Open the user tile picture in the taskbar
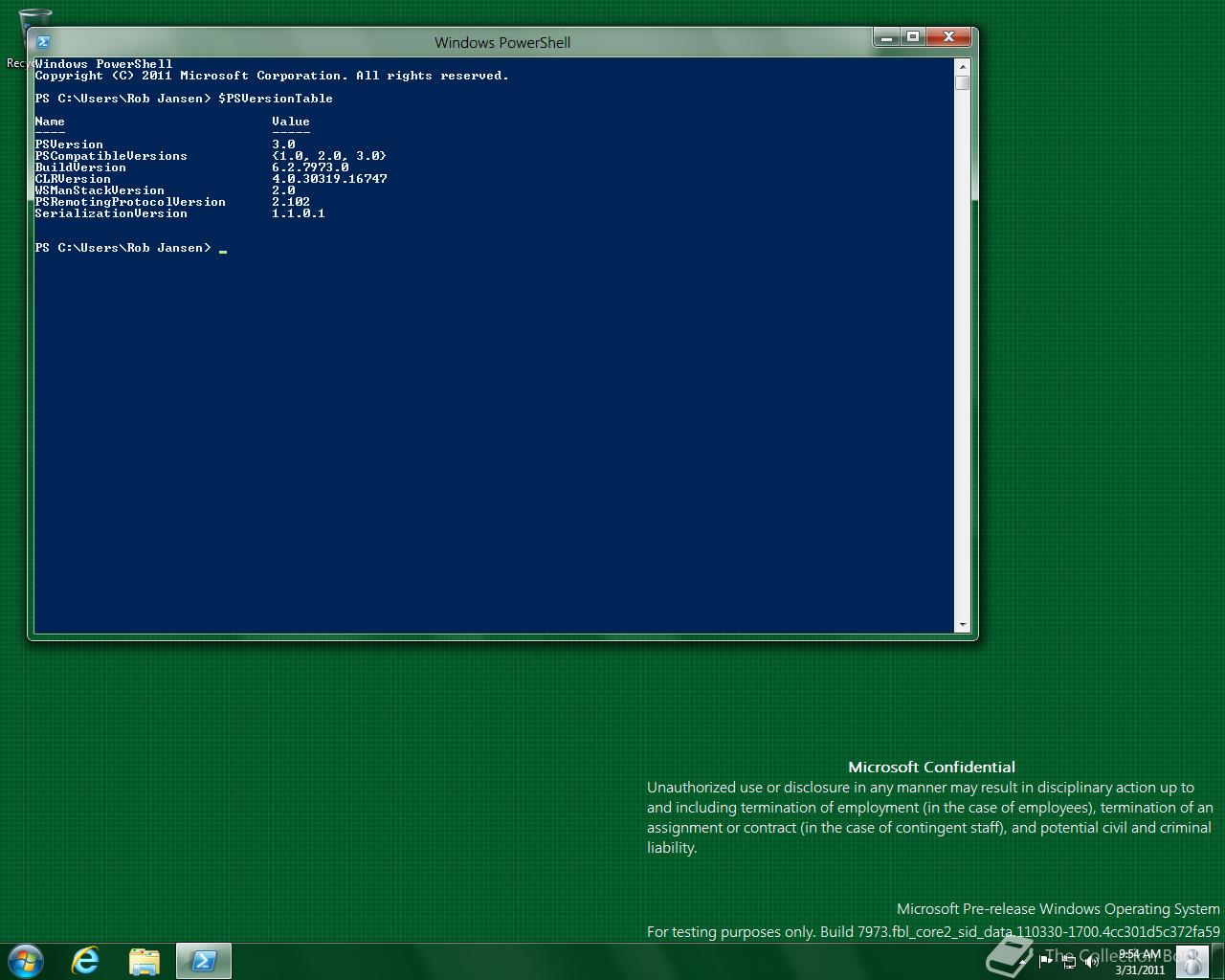Viewport: 1225px width, 980px height. pyautogui.click(x=1192, y=961)
